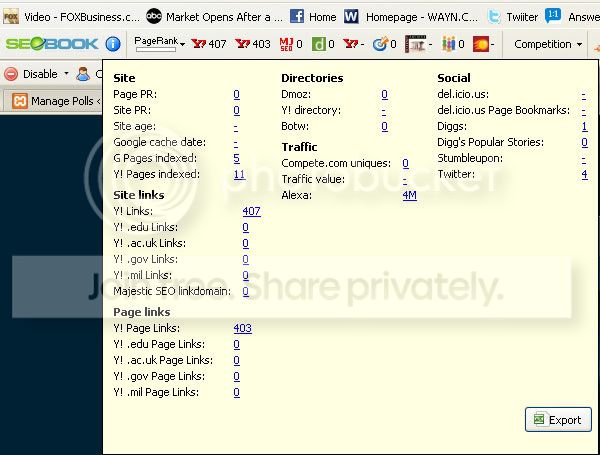Click the Page links section heading

[x=142, y=312]
